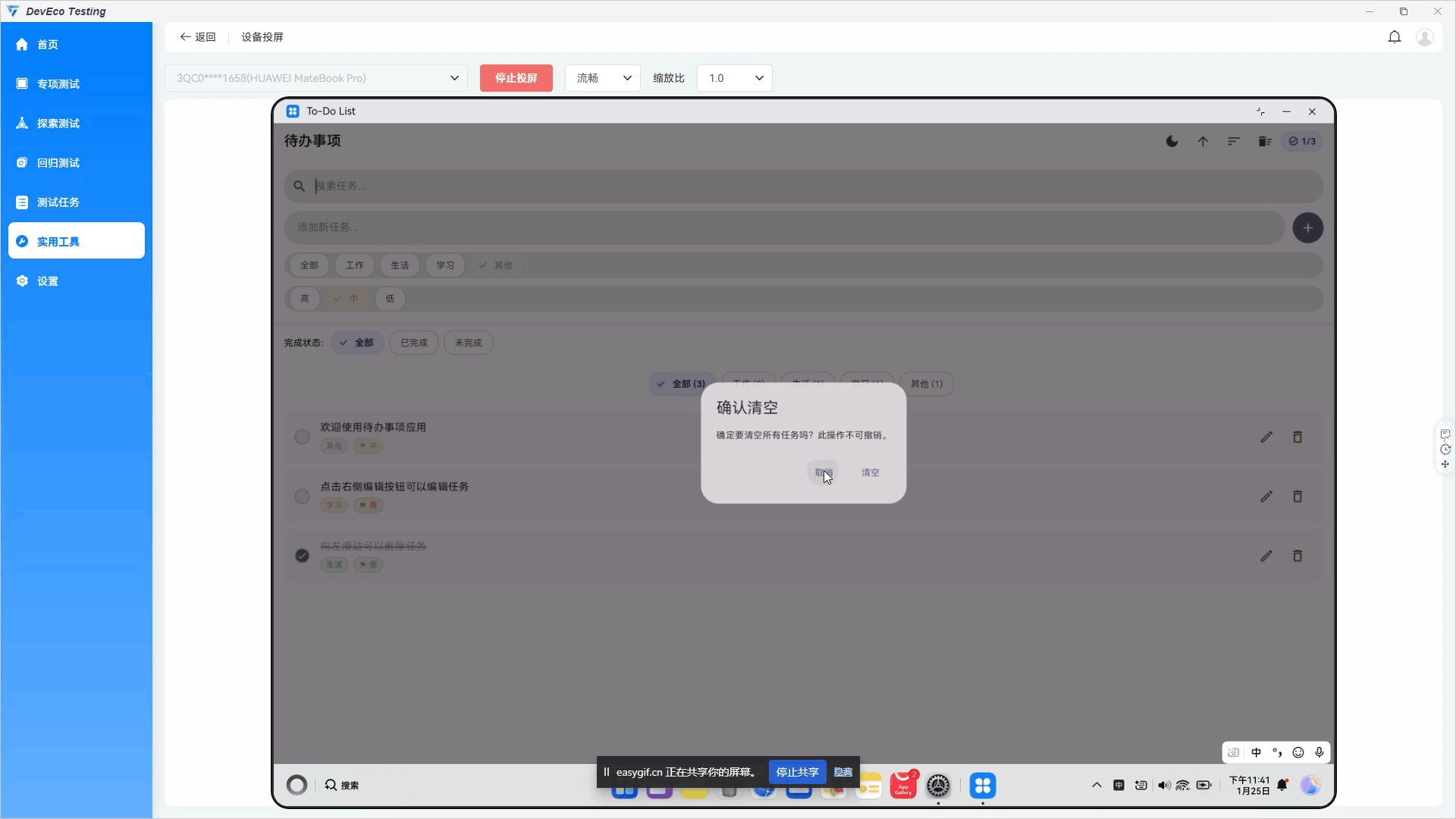Edit the welcome task with pencil icon
This screenshot has width=1456, height=819.
click(x=1266, y=437)
